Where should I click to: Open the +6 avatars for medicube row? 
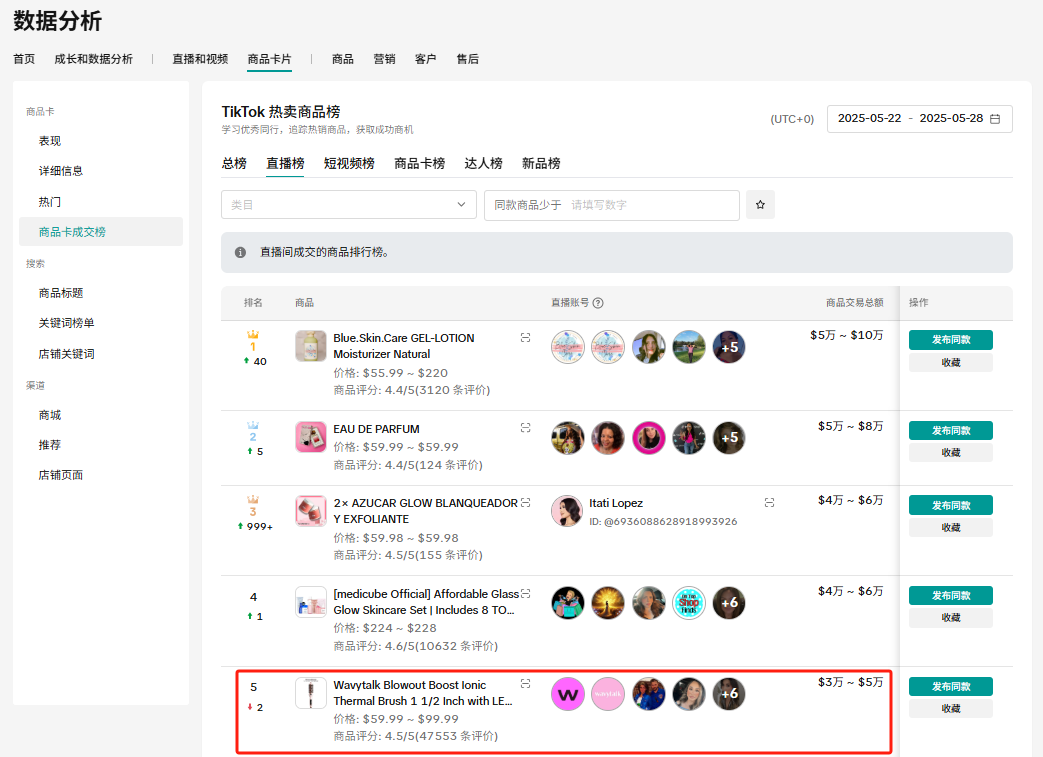(x=728, y=603)
